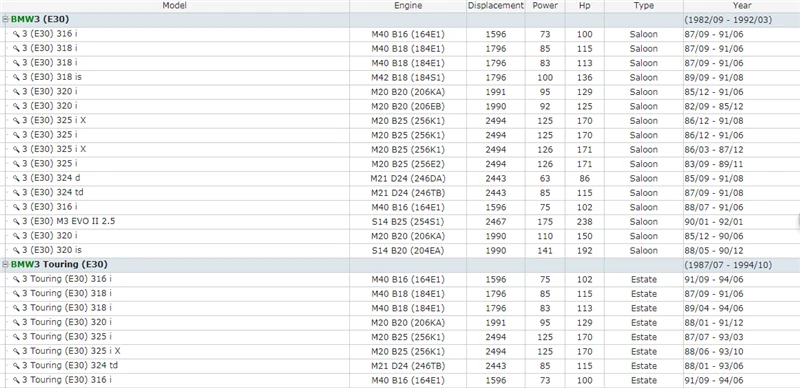Click the Displacement column header
The width and height of the screenshot is (800, 388).
pos(496,6)
